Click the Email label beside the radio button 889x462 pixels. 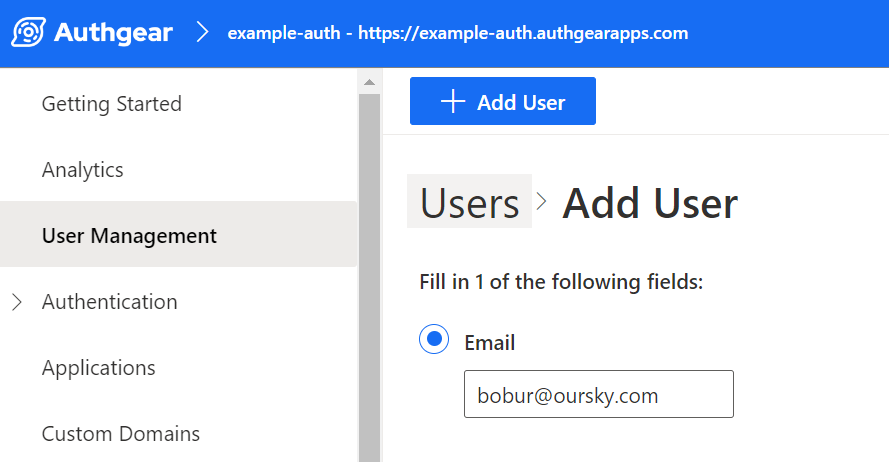(x=490, y=343)
